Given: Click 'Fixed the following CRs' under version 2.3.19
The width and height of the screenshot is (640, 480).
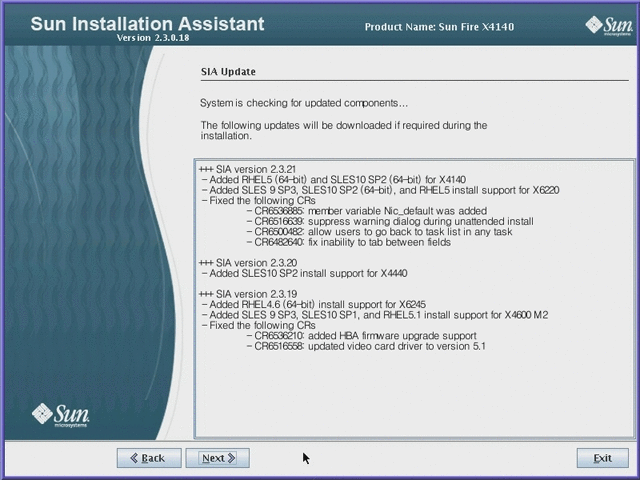Looking at the screenshot, I should (x=259, y=326).
